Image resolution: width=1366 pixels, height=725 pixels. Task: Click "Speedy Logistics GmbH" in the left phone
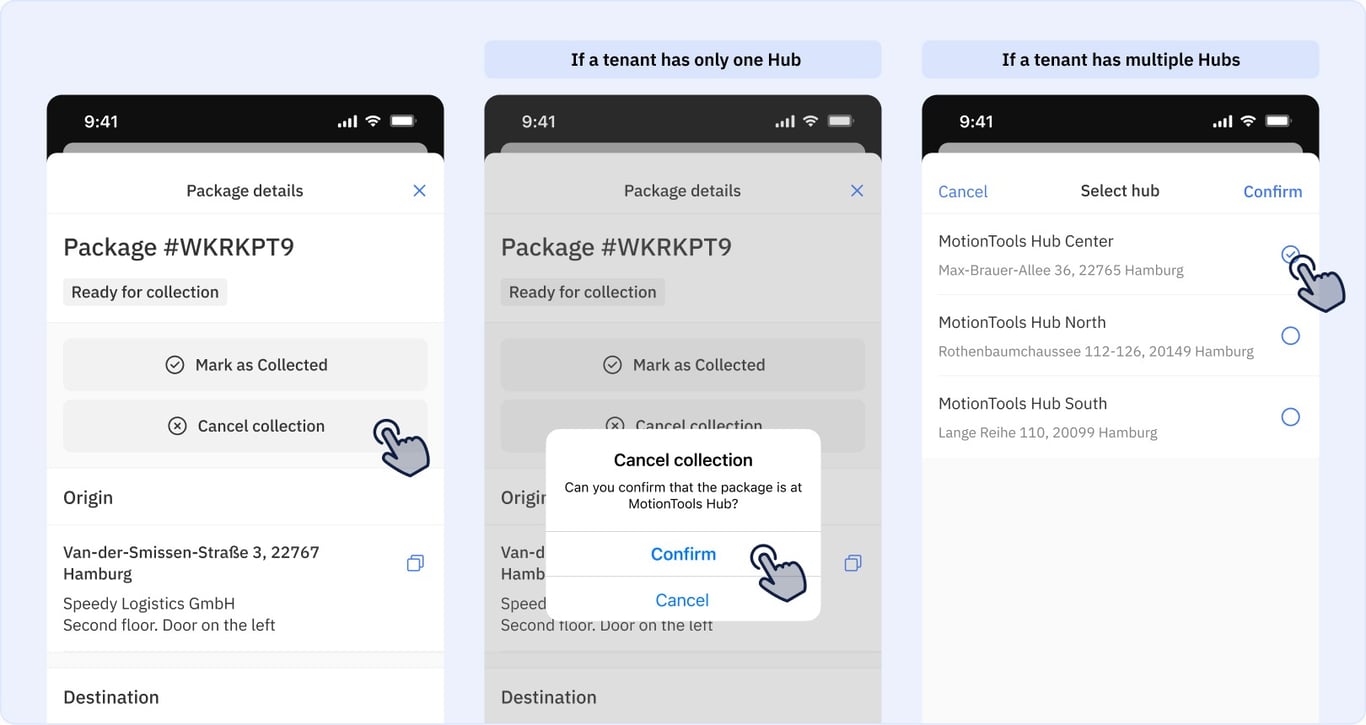click(149, 604)
